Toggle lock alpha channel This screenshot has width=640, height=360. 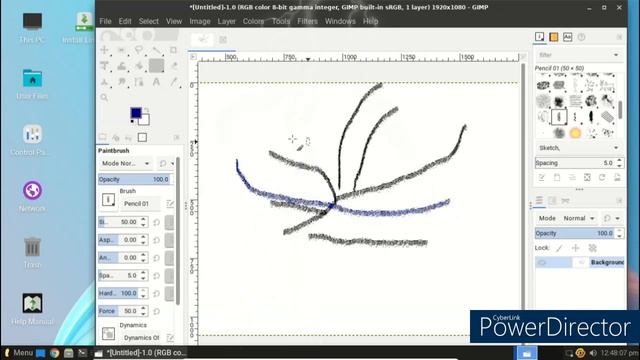tap(593, 248)
